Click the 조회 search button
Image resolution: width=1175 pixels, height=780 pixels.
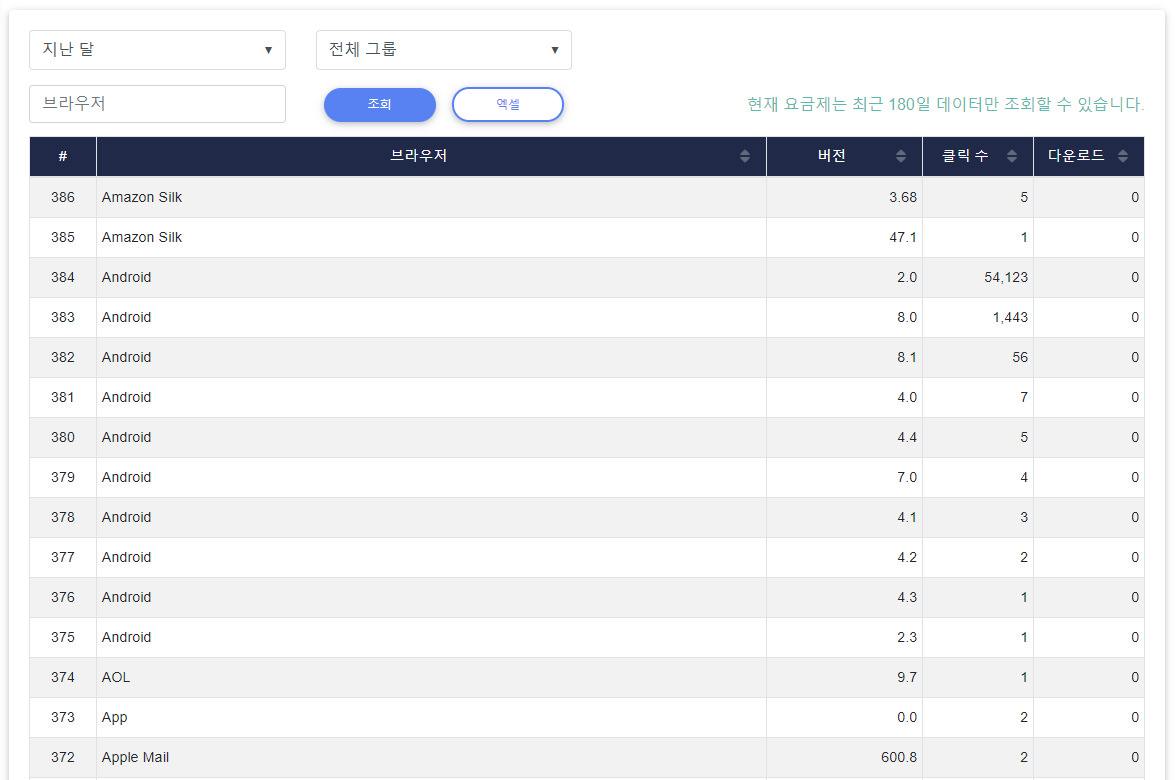click(380, 104)
